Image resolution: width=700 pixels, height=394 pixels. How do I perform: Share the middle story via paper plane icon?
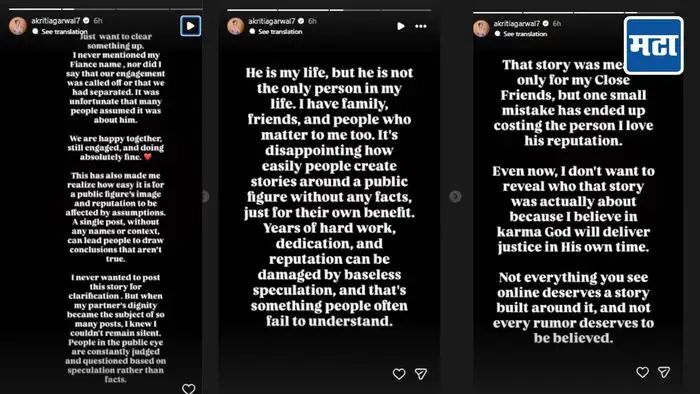[x=421, y=374]
